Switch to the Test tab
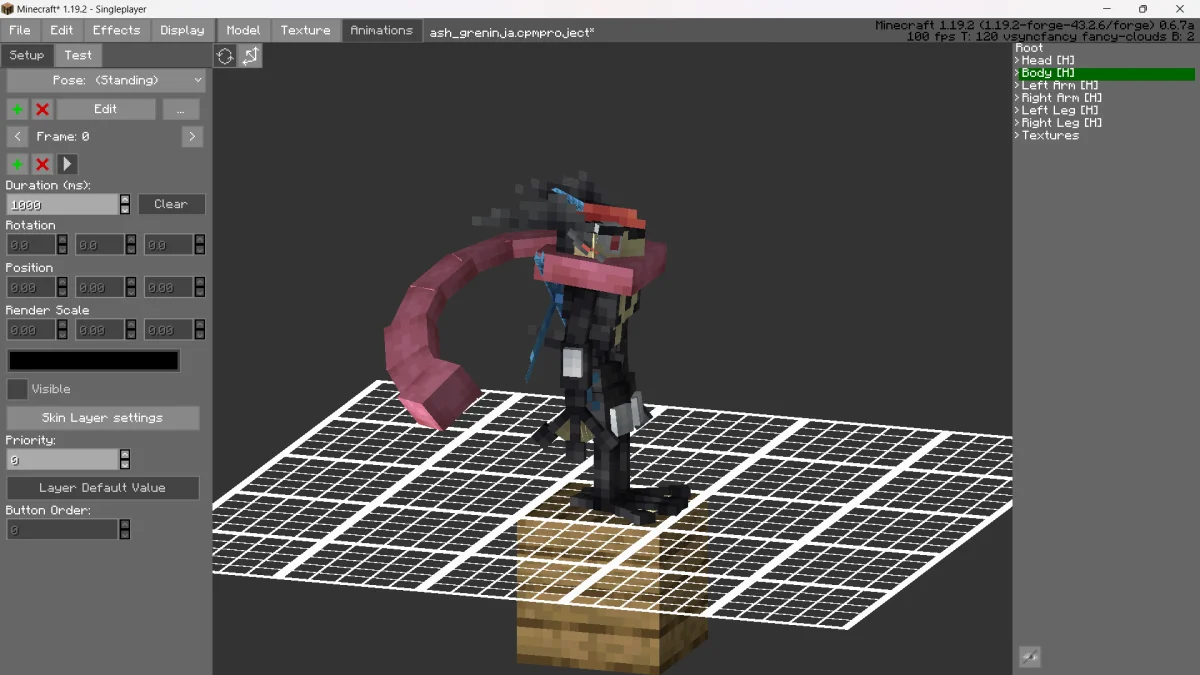The height and width of the screenshot is (675, 1200). pyautogui.click(x=78, y=55)
